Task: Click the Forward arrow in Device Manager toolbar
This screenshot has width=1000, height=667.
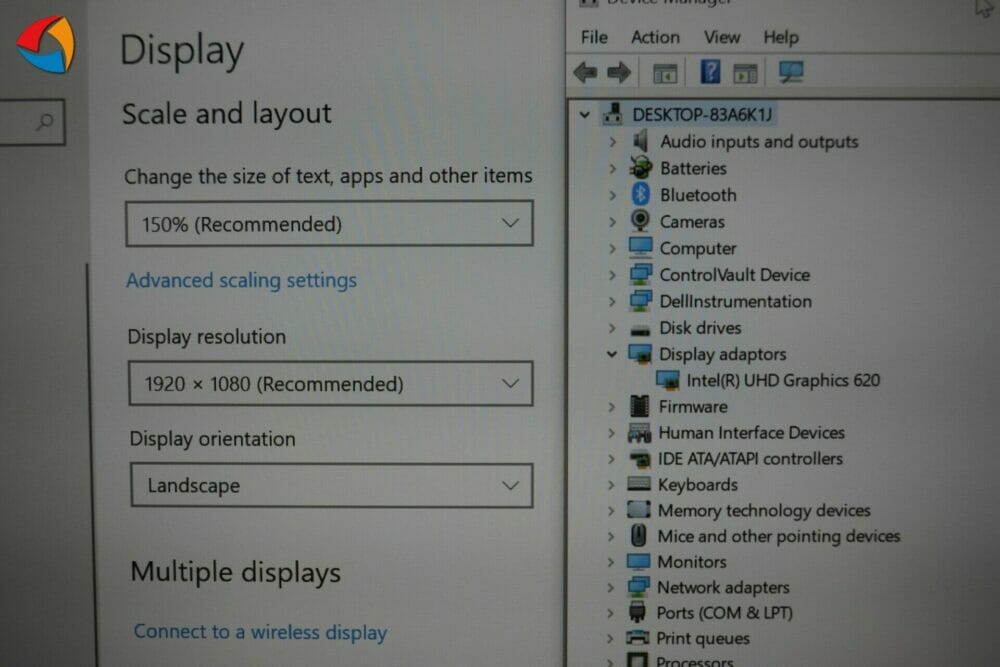Action: [618, 73]
